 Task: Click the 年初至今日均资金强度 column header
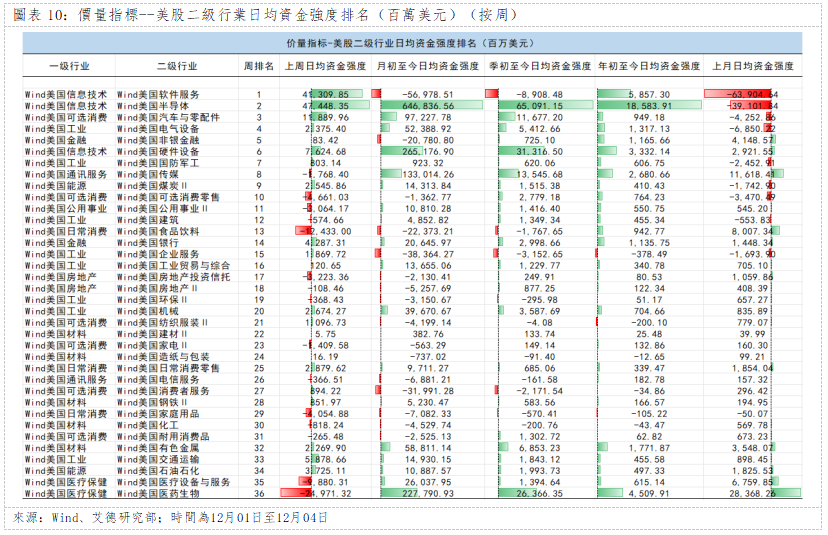pyautogui.click(x=647, y=65)
